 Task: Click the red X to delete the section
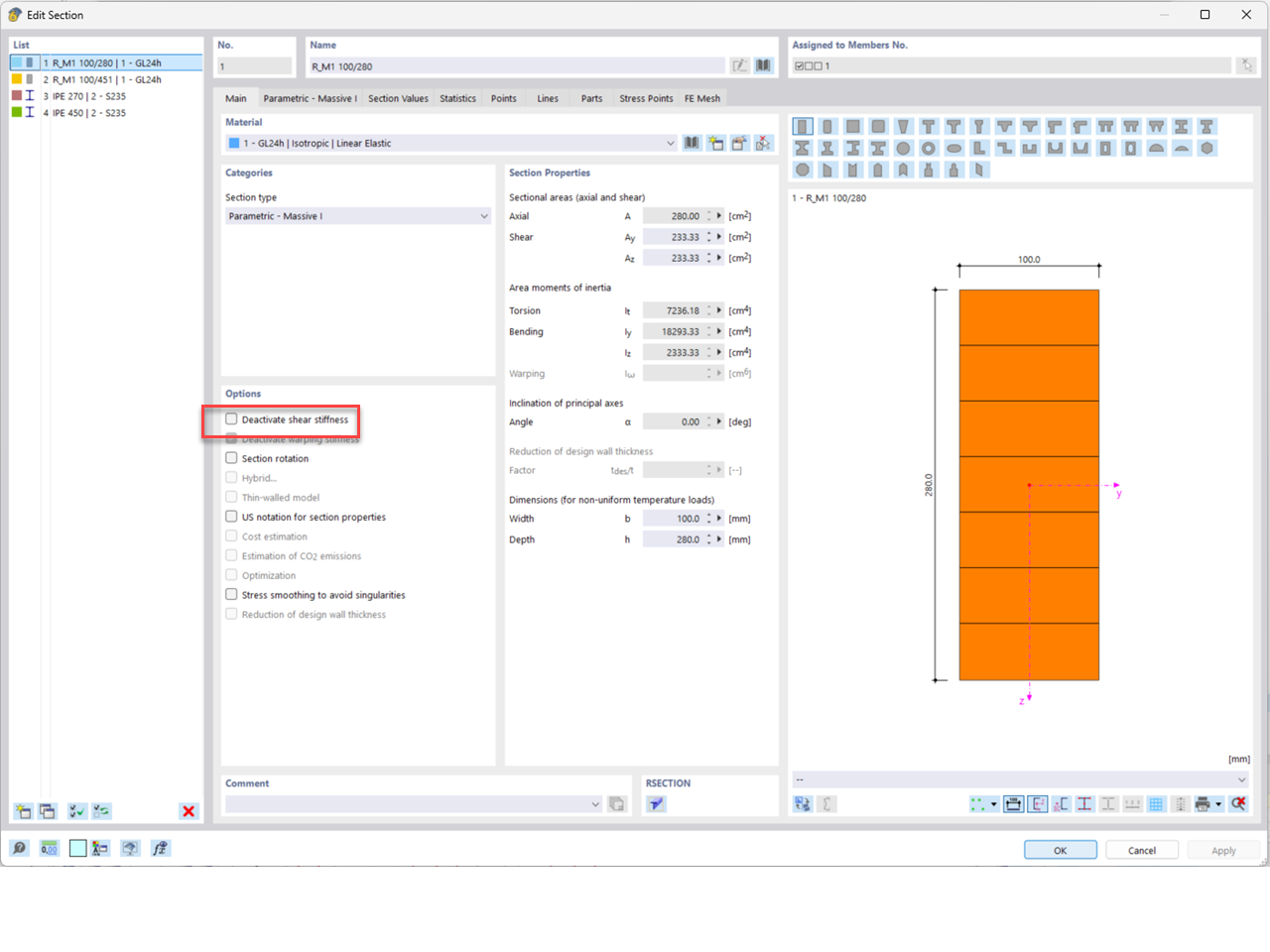point(189,811)
